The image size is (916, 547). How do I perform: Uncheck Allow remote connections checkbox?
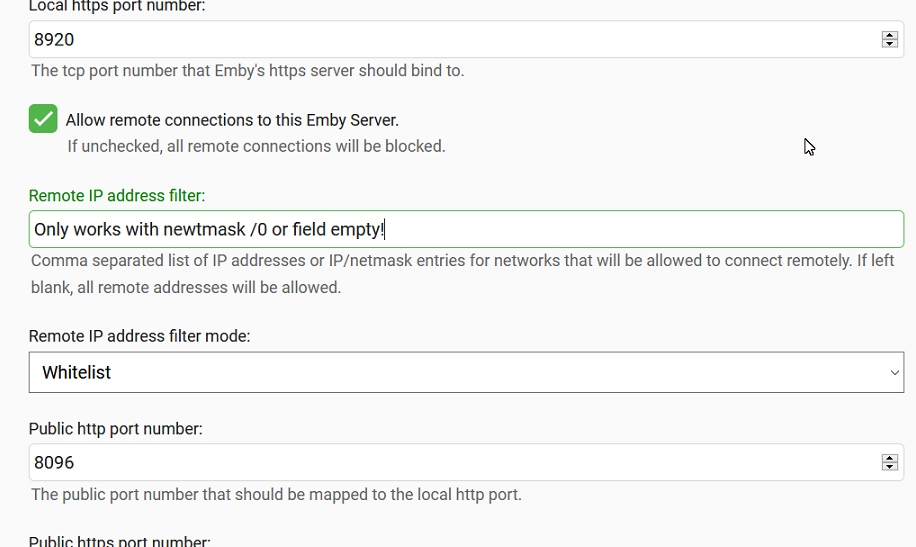click(x=43, y=119)
